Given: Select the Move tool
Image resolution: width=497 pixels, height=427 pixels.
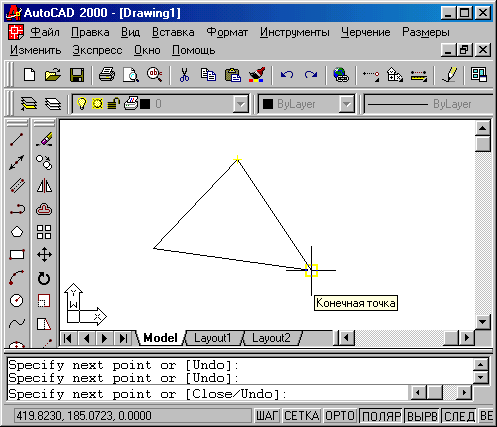Looking at the screenshot, I should [44, 255].
